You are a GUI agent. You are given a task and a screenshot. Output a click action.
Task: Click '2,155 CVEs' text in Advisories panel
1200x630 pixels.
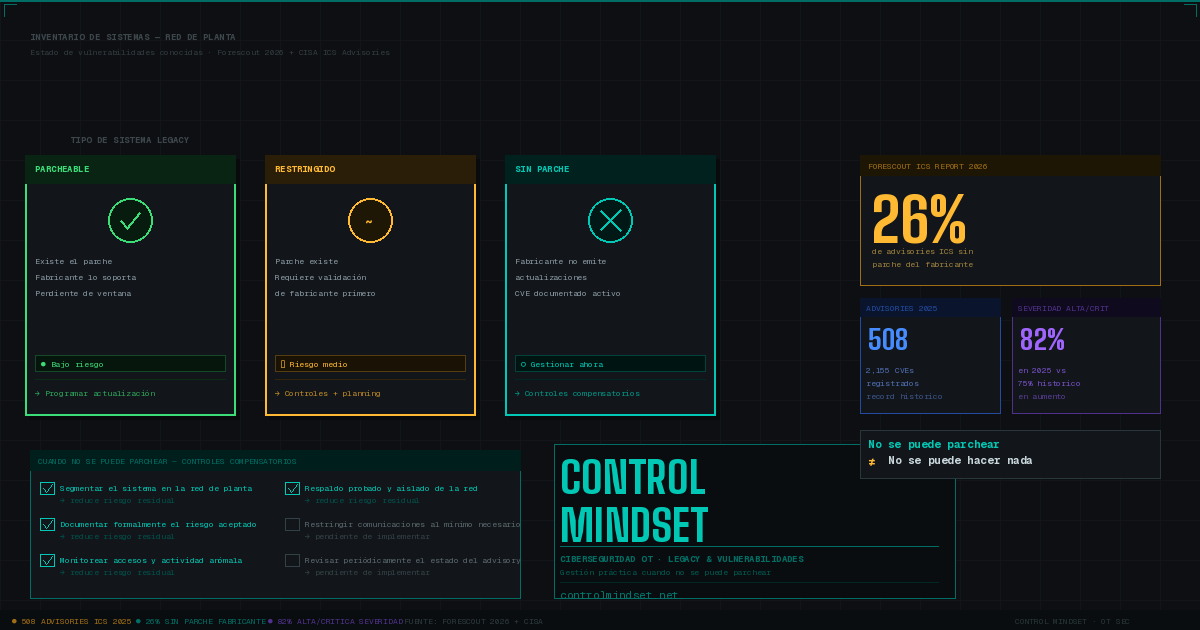[x=890, y=370]
